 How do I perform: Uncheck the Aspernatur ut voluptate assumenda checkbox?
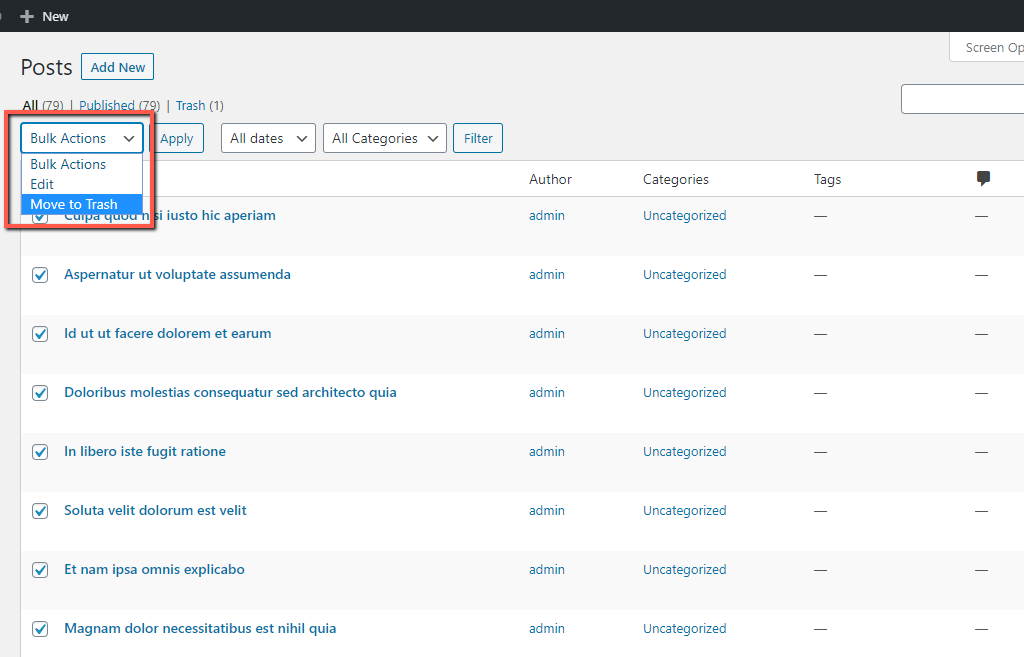(40, 275)
